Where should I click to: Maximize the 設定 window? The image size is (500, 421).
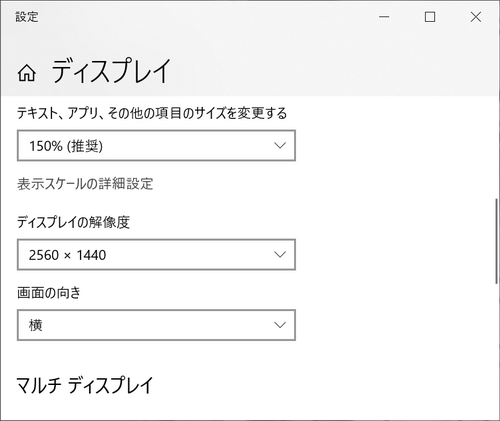430,17
